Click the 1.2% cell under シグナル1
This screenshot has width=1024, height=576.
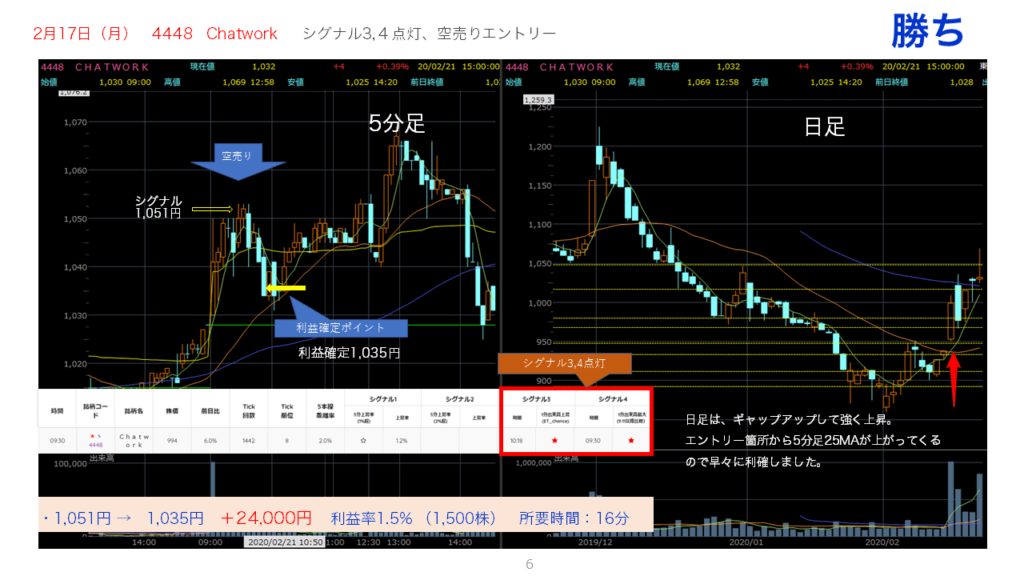[x=402, y=441]
